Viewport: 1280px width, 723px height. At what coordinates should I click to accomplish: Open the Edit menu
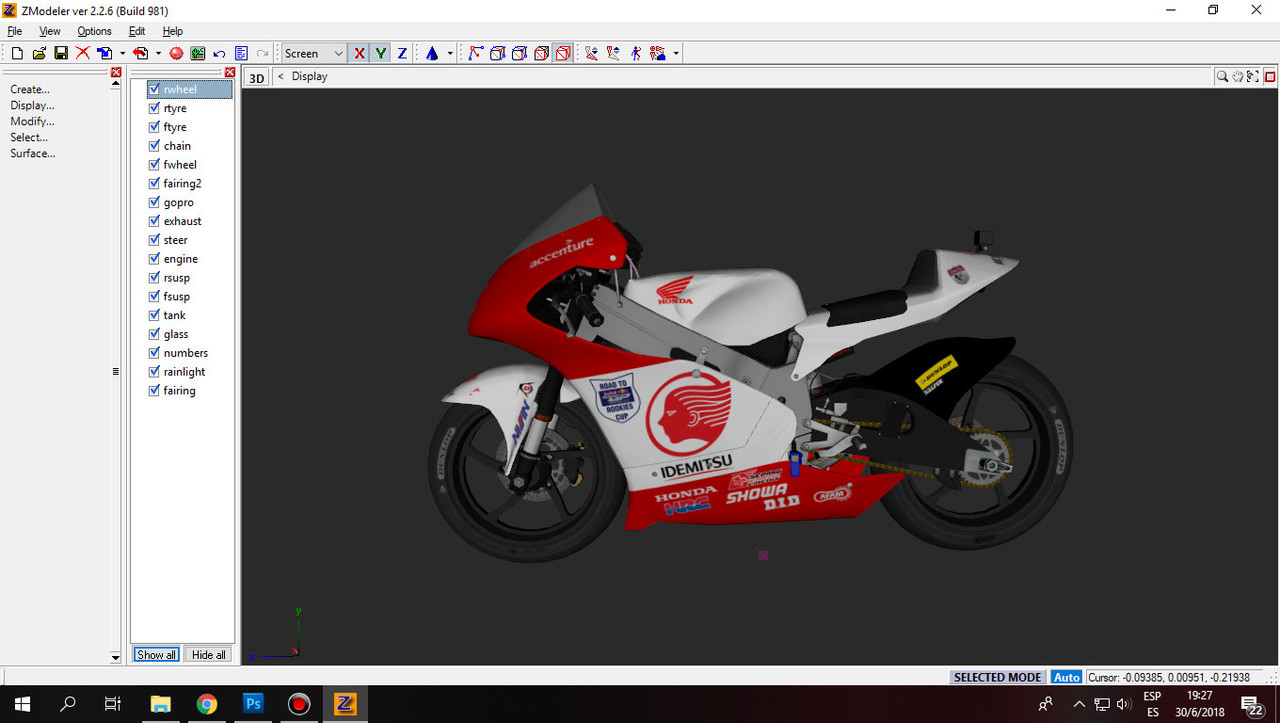coord(137,31)
